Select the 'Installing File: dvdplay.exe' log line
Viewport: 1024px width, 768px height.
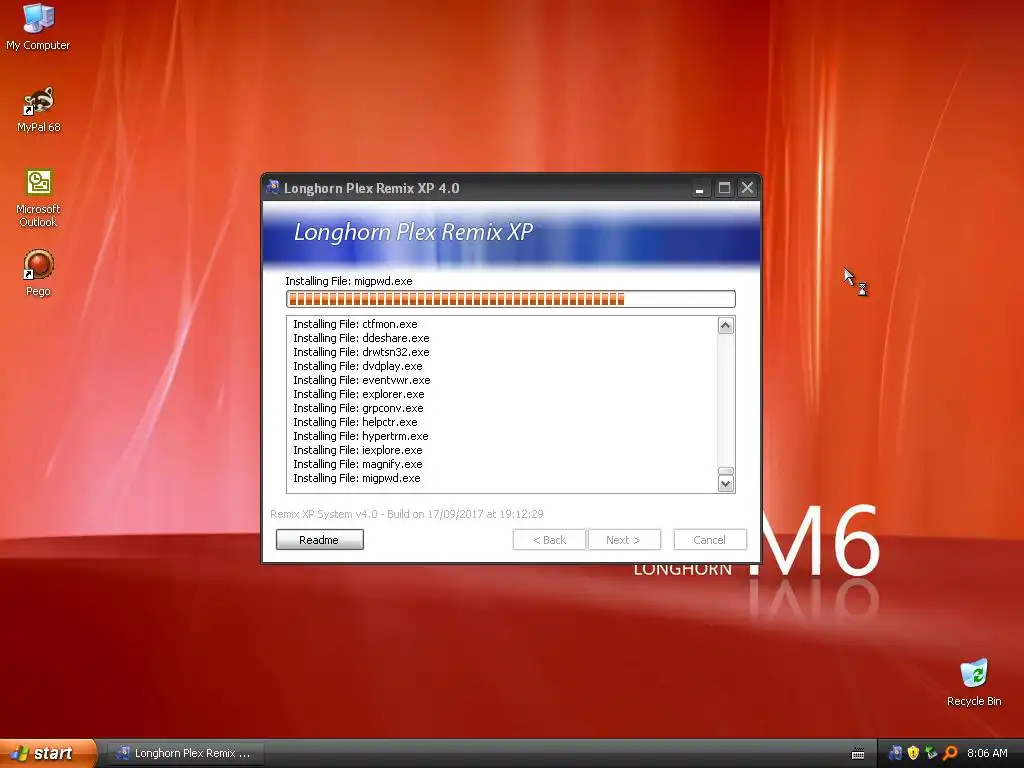point(358,366)
